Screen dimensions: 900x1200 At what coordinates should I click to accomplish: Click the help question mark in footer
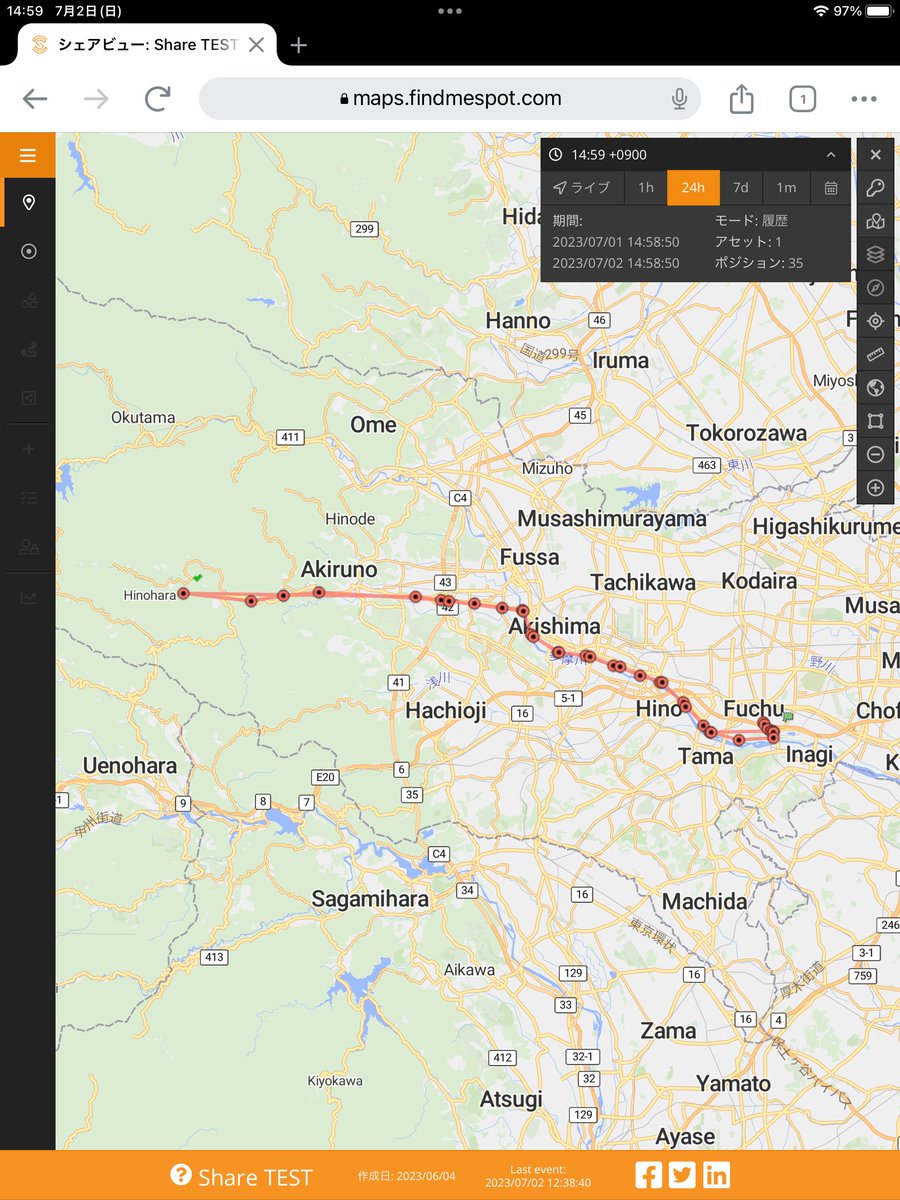tap(181, 1175)
